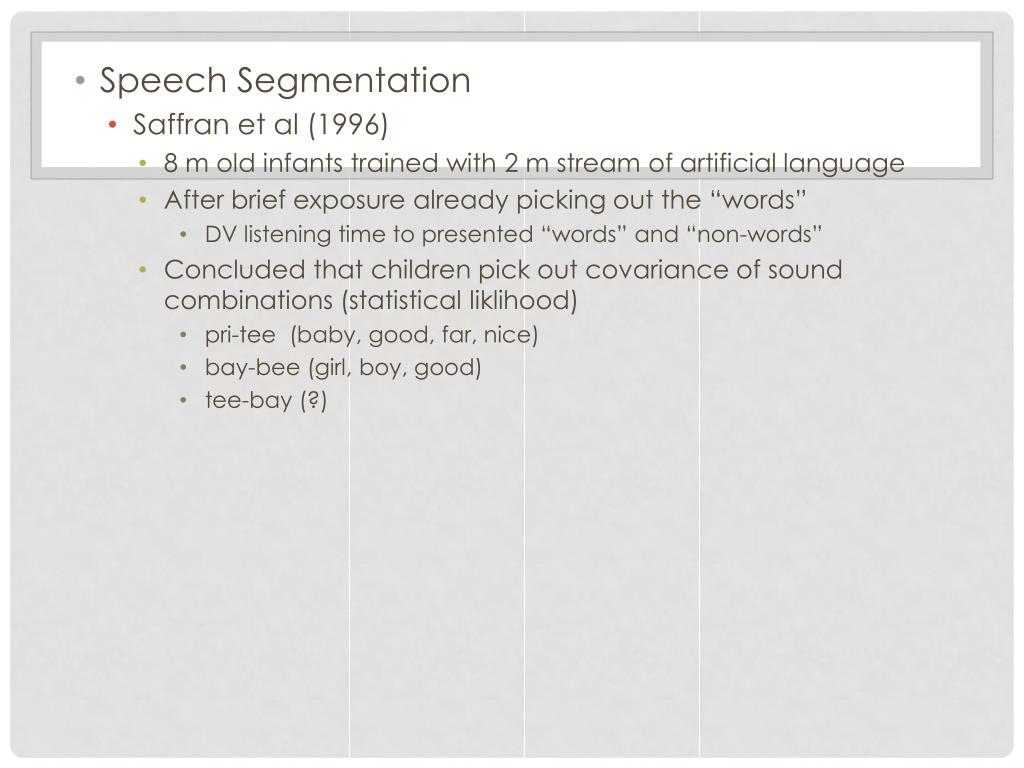Viewport: 1024px width, 768px height.
Task: Click the bullet before 'bay-bee'
Action: click(x=184, y=368)
